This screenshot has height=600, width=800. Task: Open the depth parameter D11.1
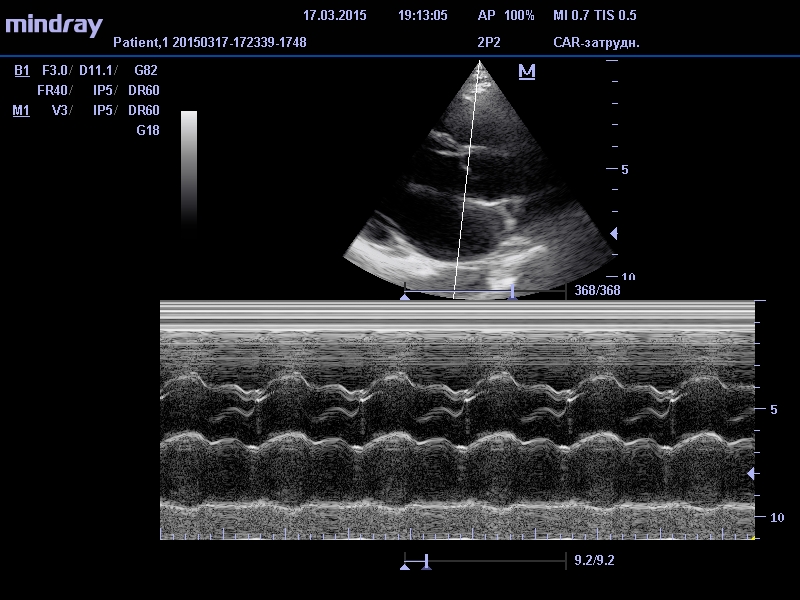[x=96, y=71]
